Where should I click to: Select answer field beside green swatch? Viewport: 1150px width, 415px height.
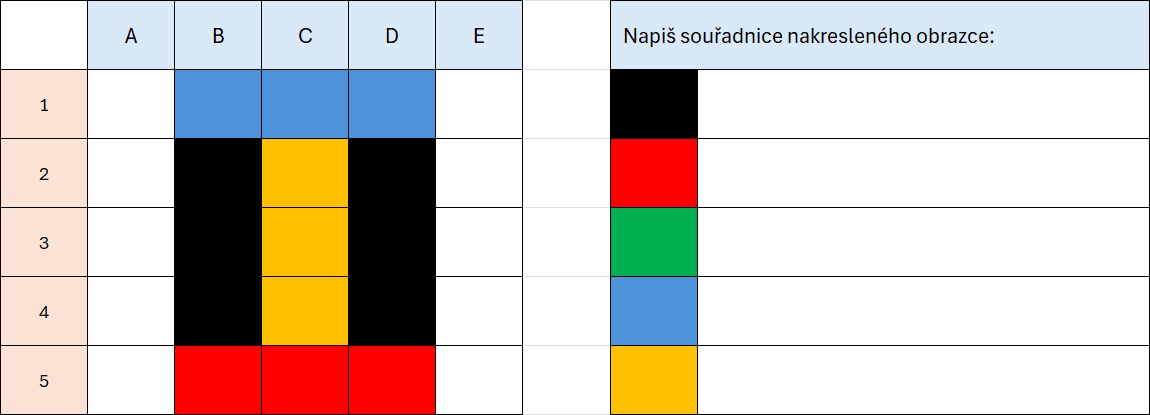[922, 242]
